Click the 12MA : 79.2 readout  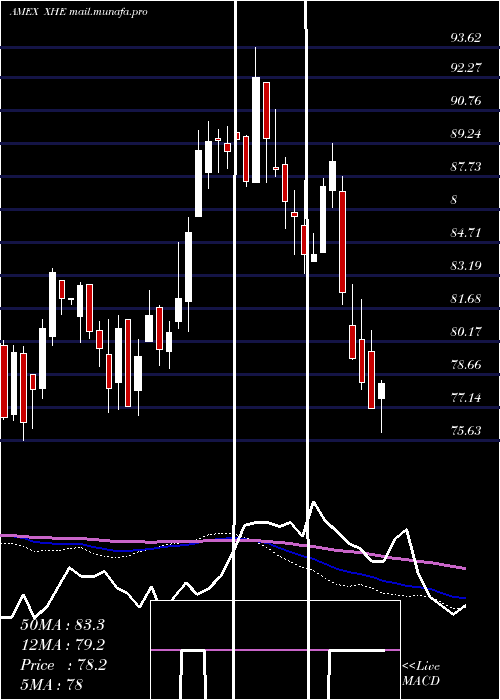[62, 645]
